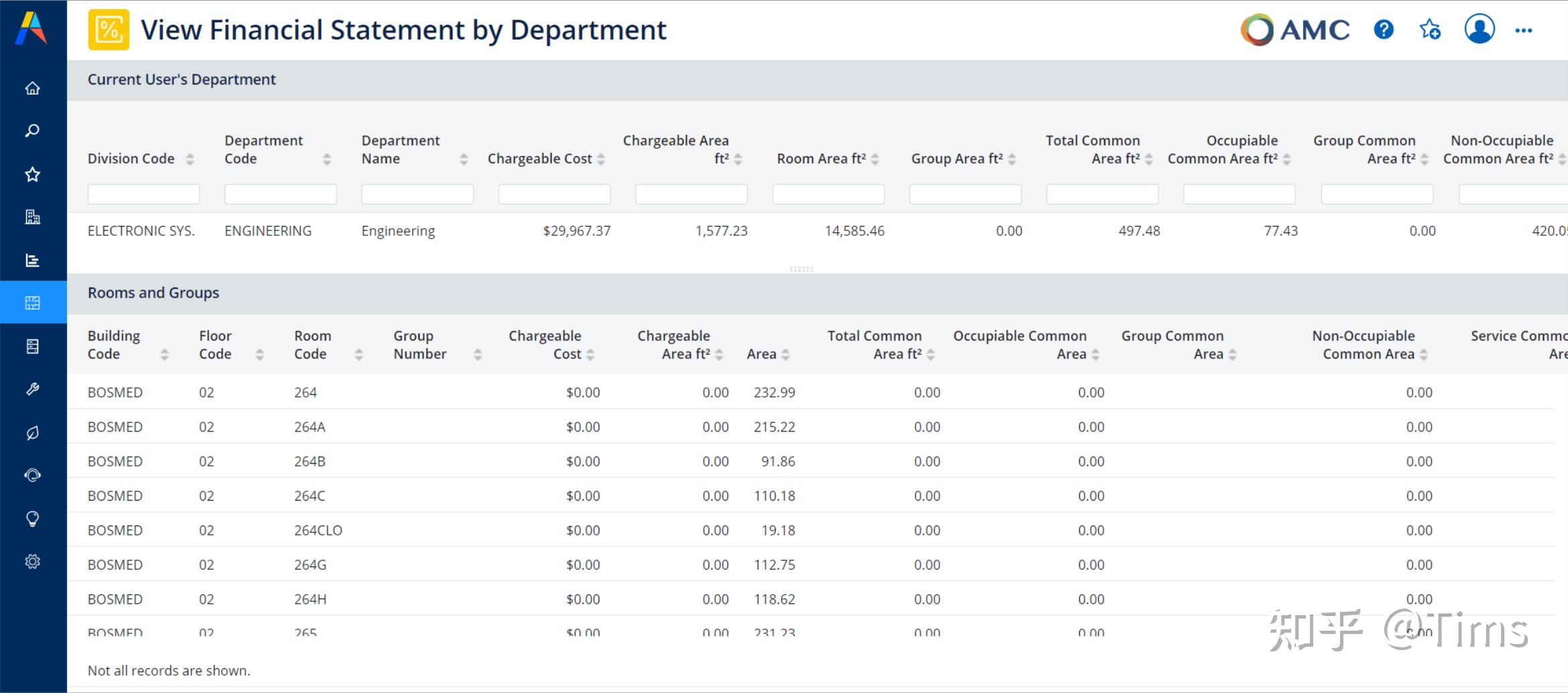Image resolution: width=1568 pixels, height=693 pixels.
Task: Sort rooms by Building Code
Action: [x=164, y=355]
